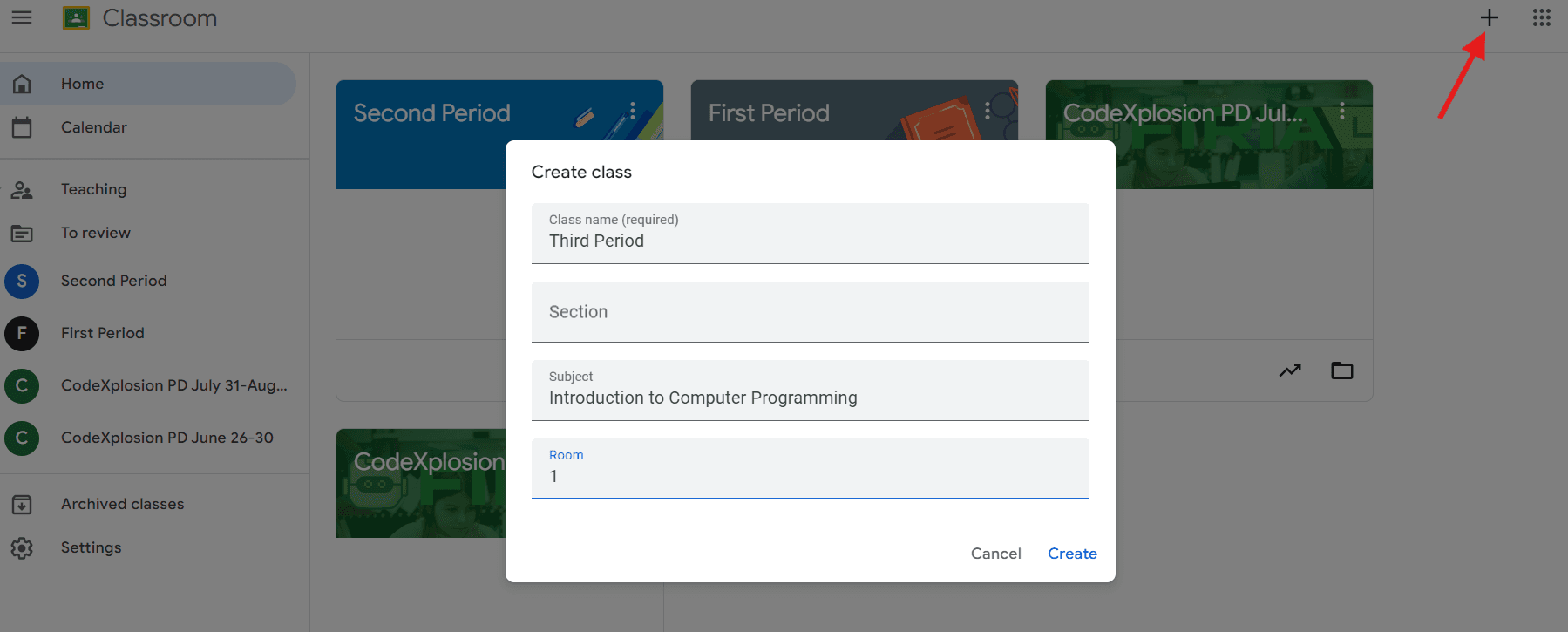1568x632 pixels.
Task: Open the Google apps grid
Action: pos(1541,17)
